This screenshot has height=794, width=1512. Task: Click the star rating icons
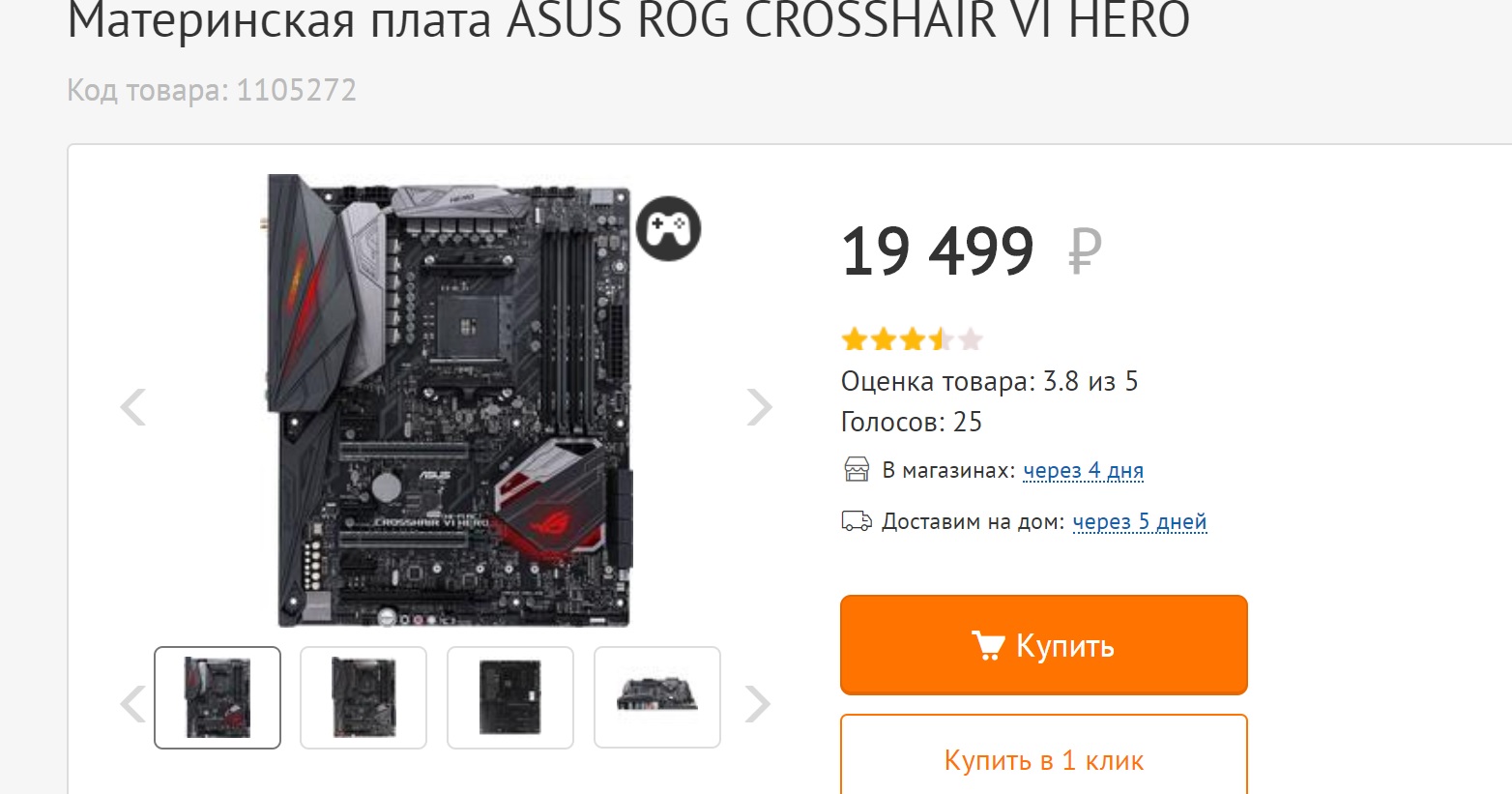pyautogui.click(x=912, y=339)
